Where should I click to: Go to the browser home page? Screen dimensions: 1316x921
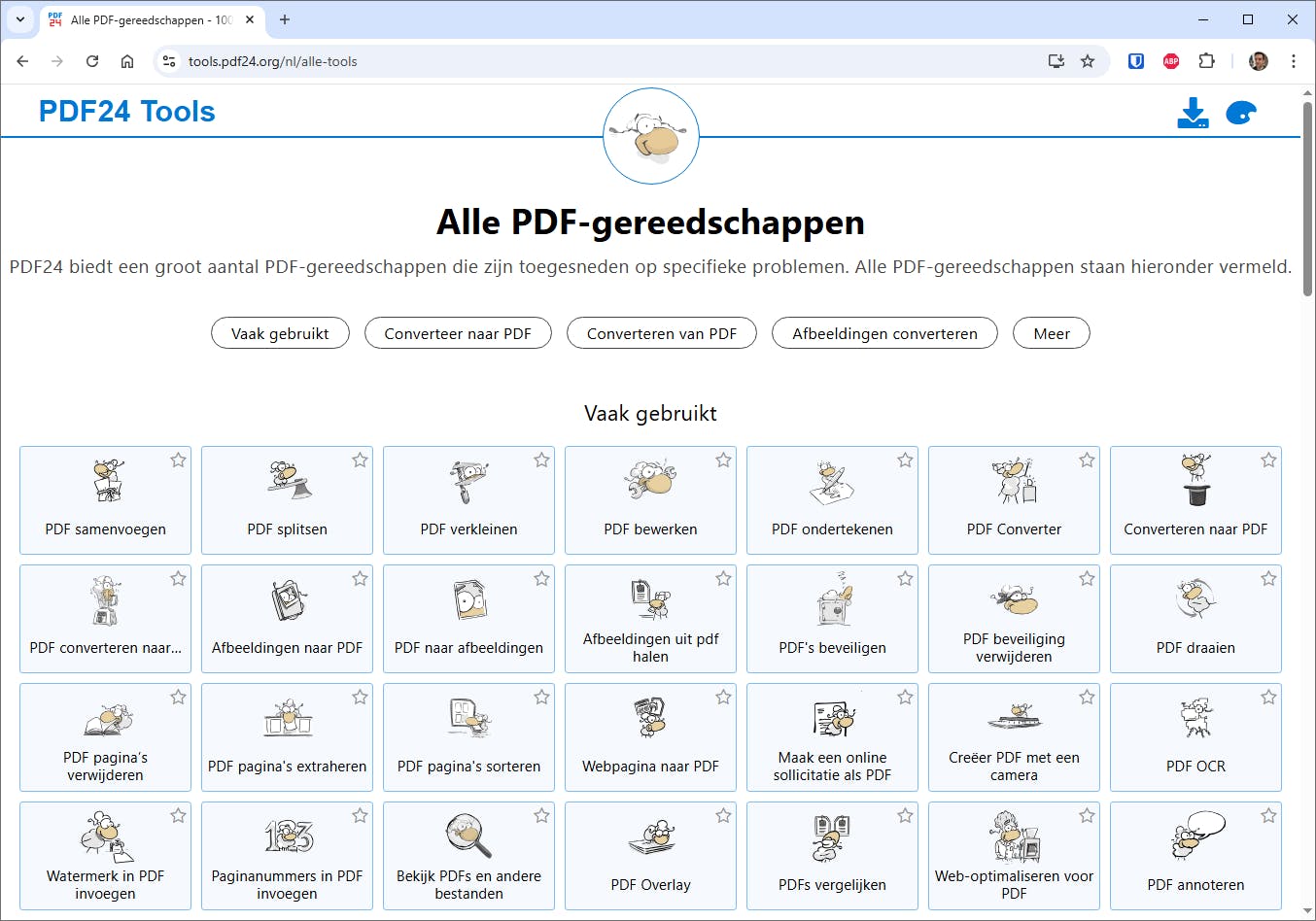point(127,61)
